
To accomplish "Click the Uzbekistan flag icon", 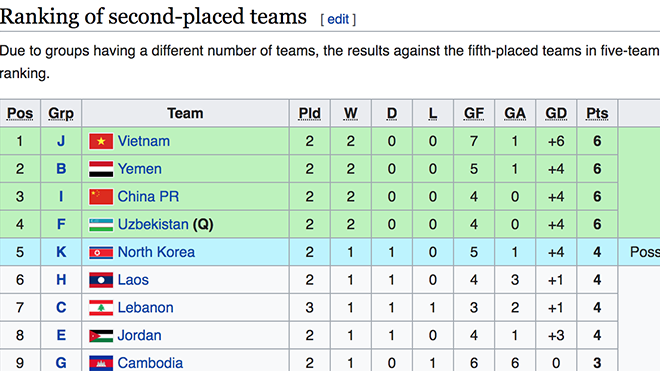I will pos(101,224).
